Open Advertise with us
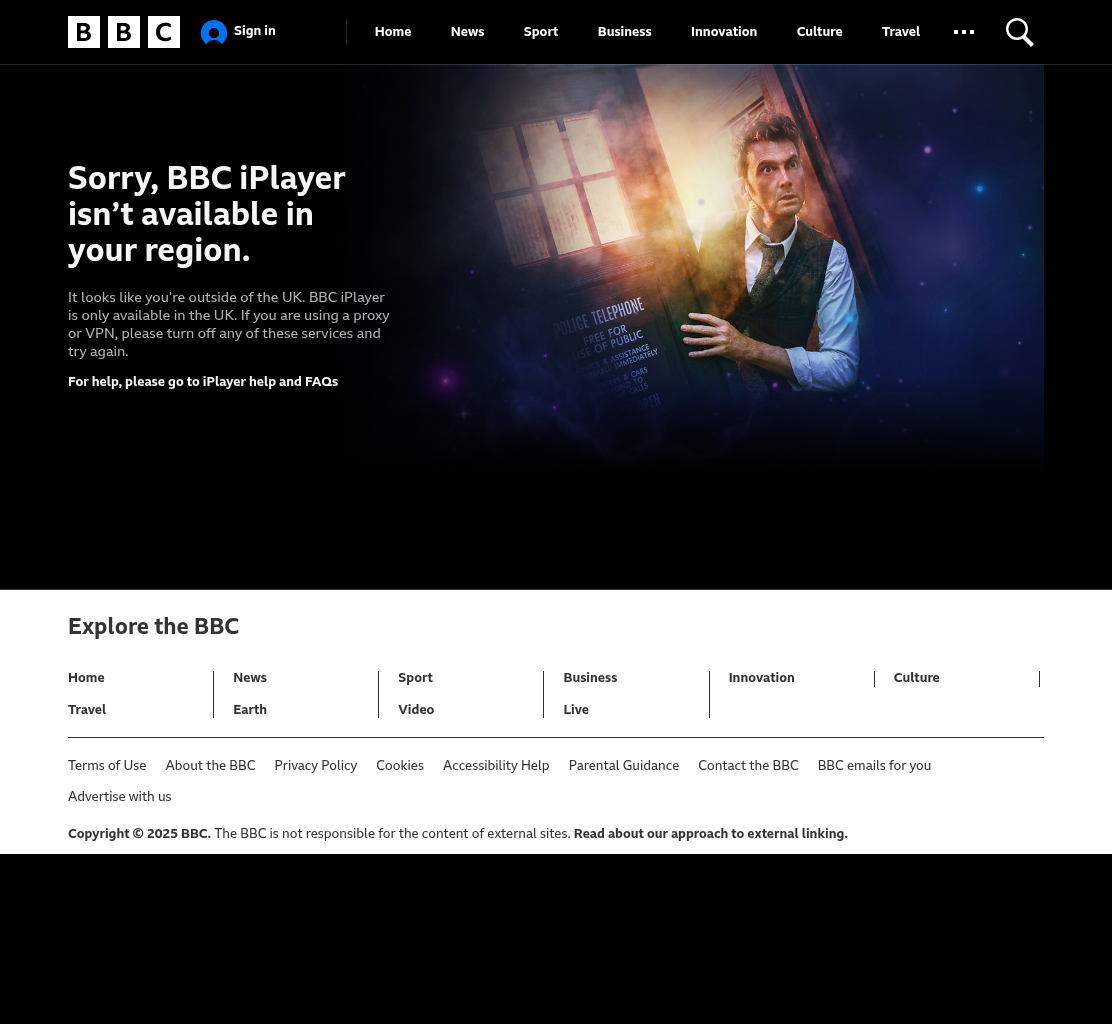1112x1024 pixels. pos(119,796)
